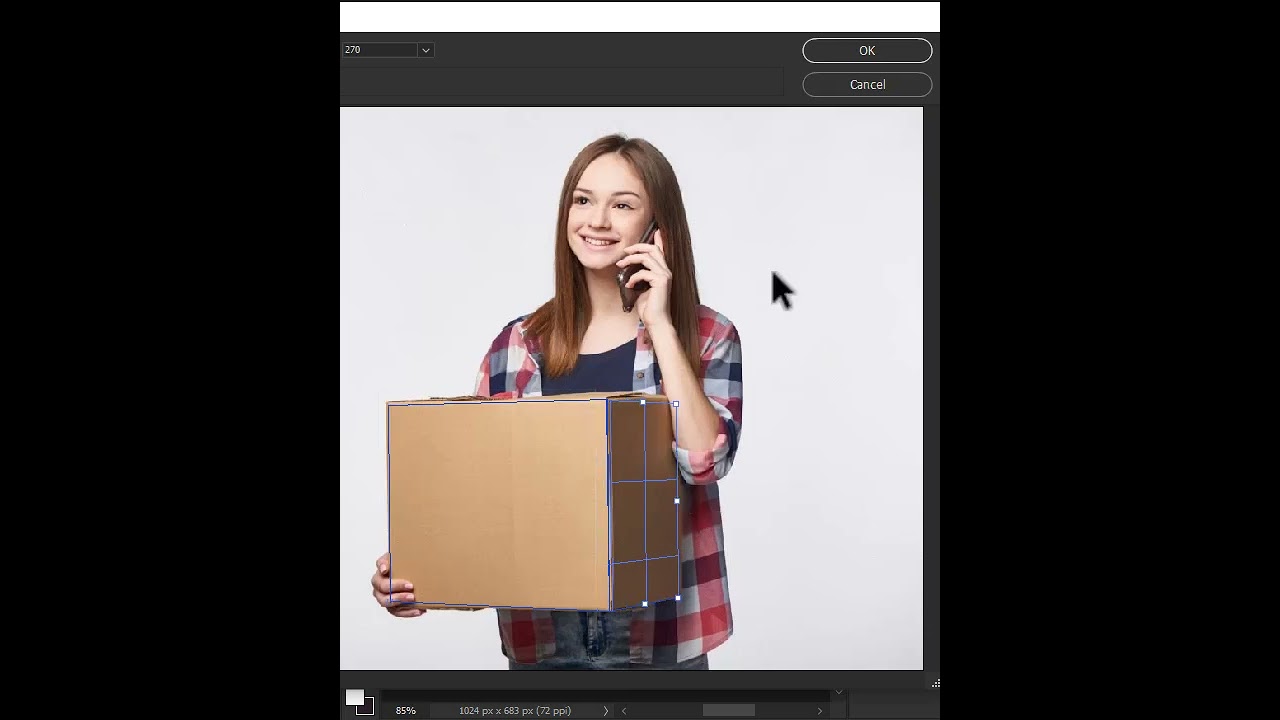Click the dialog resize grip
Viewport: 1280px width, 720px height.
click(x=935, y=684)
